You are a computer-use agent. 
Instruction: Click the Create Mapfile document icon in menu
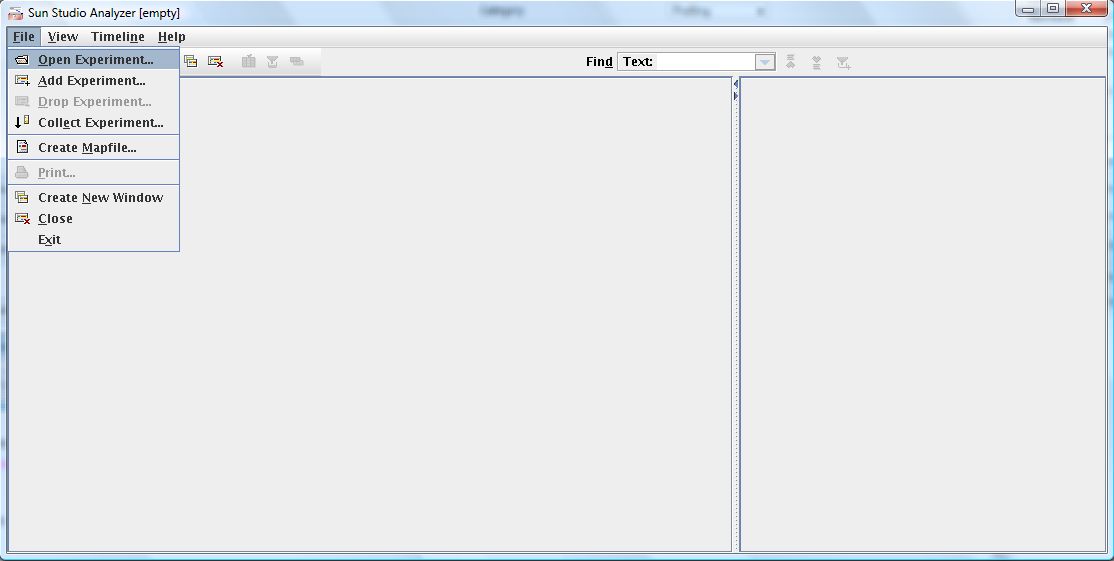[x=23, y=147]
